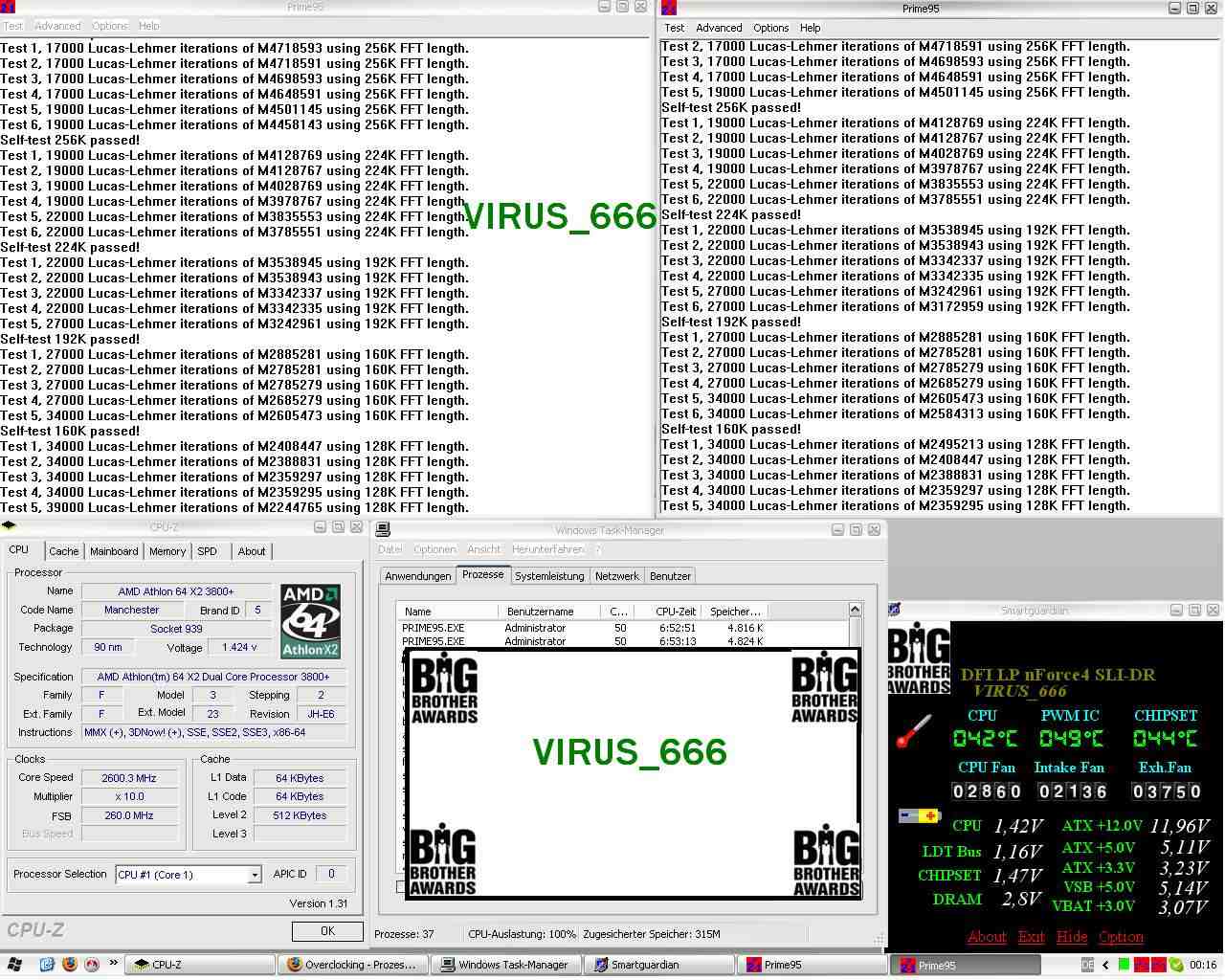Image resolution: width=1225 pixels, height=980 pixels.
Task: Click the Multiplier value x 10.0
Action: coord(128,796)
